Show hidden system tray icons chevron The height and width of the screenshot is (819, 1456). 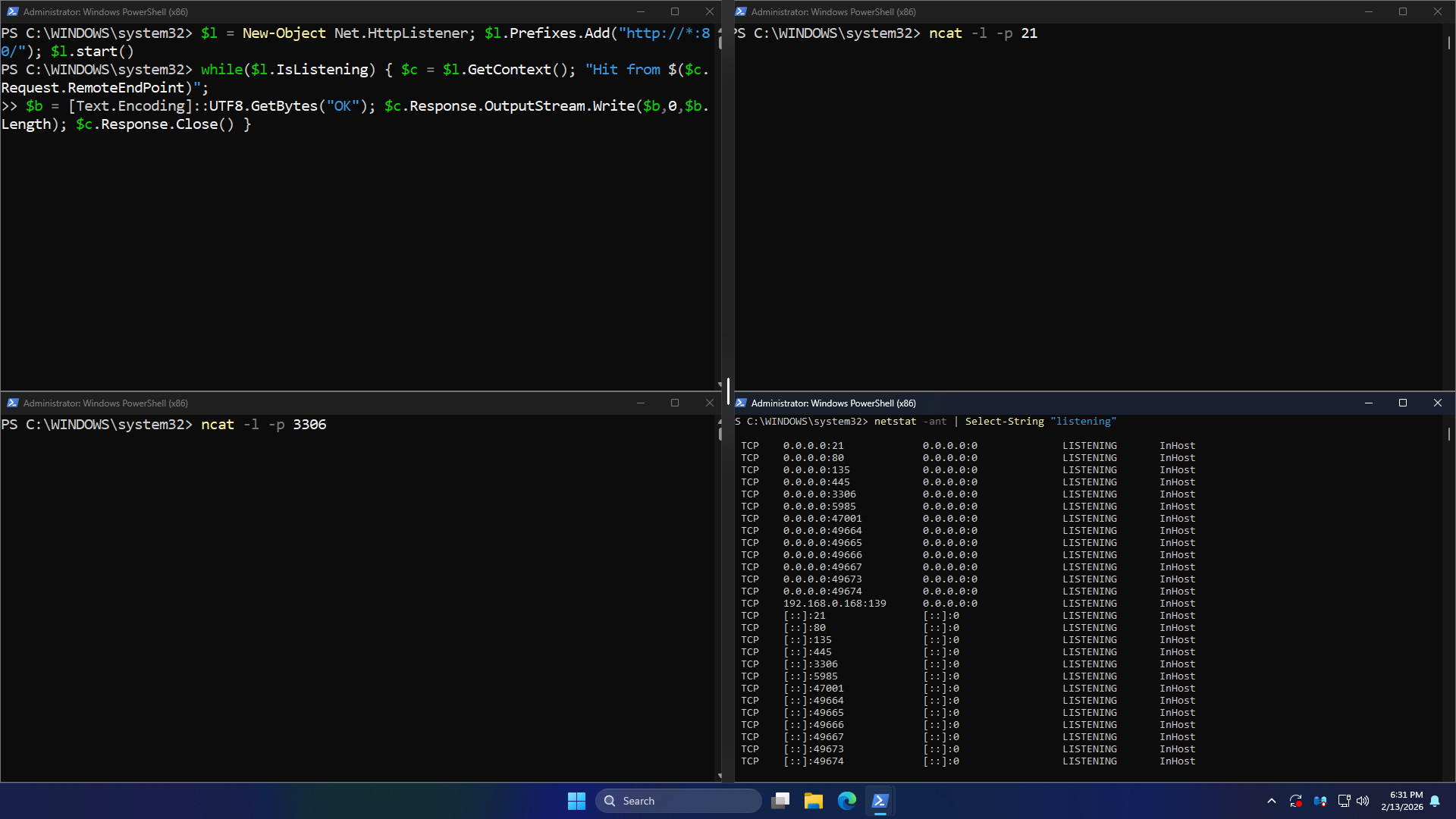[x=1272, y=801]
